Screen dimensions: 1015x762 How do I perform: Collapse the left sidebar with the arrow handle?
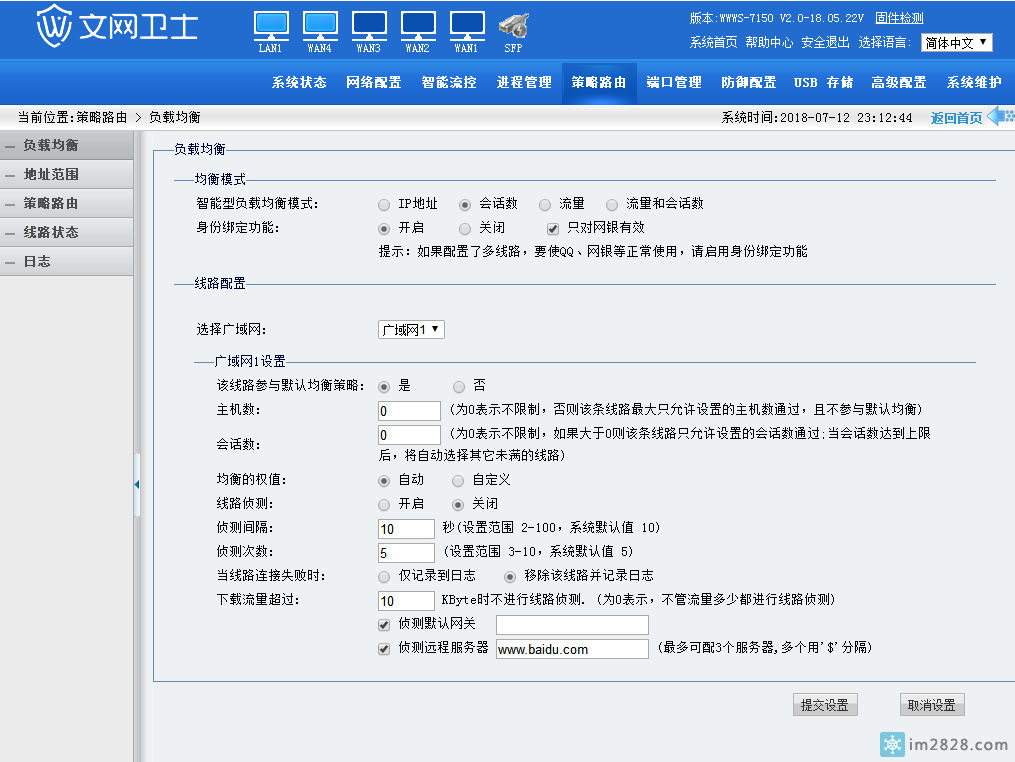(x=136, y=485)
